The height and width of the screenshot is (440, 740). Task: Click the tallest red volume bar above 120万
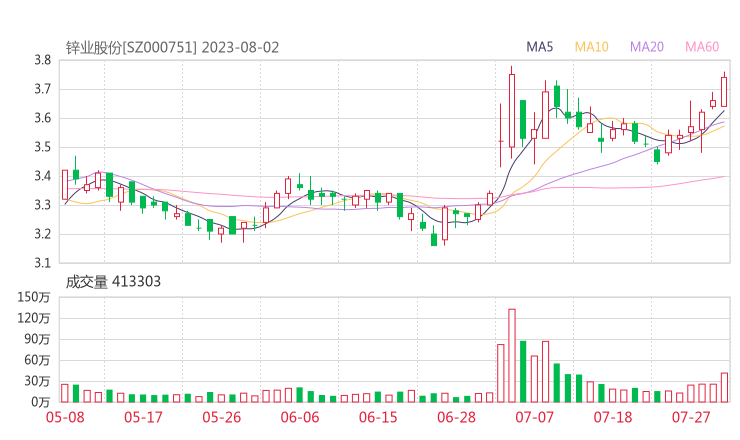tap(512, 355)
